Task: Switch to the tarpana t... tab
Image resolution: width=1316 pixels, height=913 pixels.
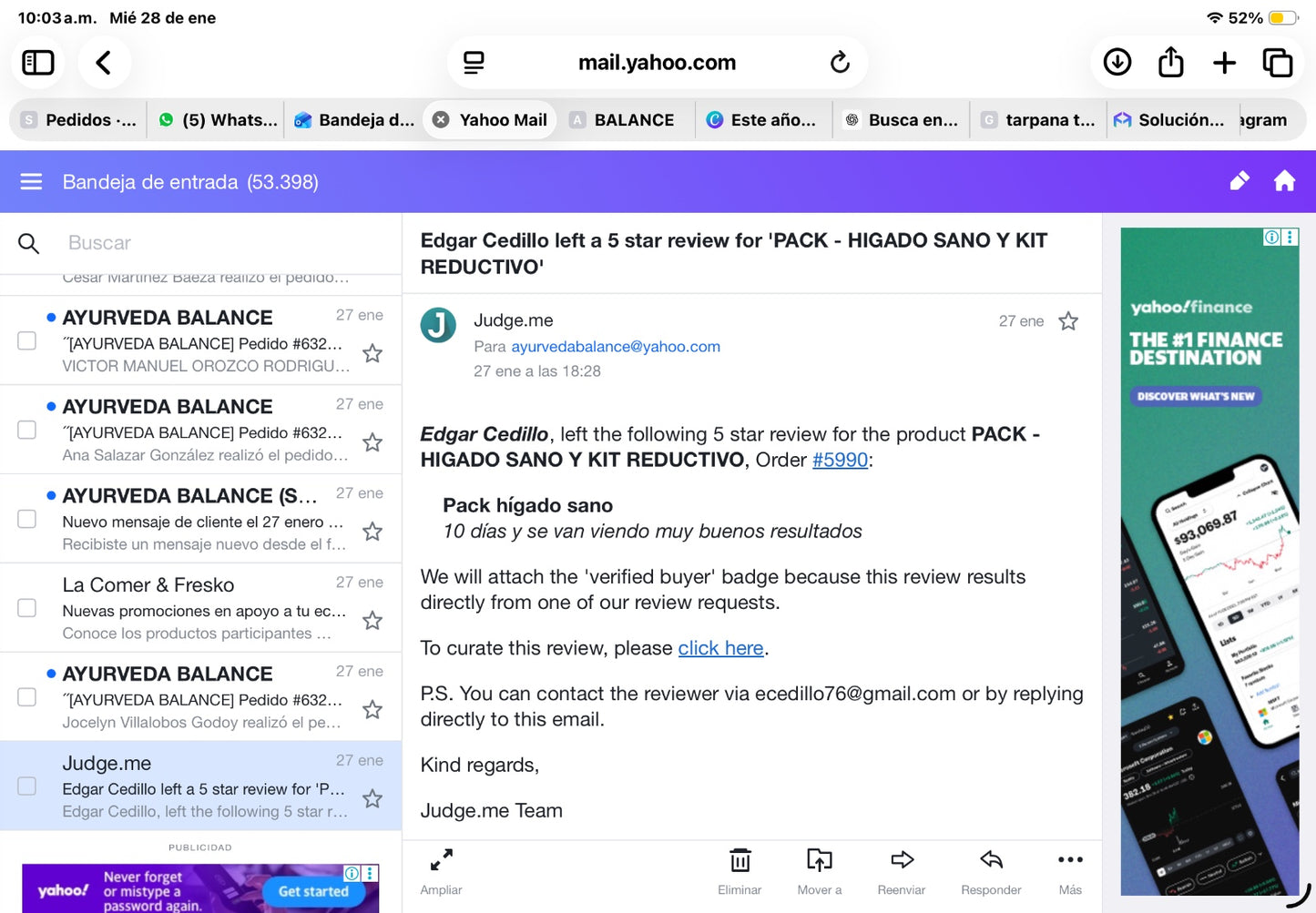Action: 1038,120
